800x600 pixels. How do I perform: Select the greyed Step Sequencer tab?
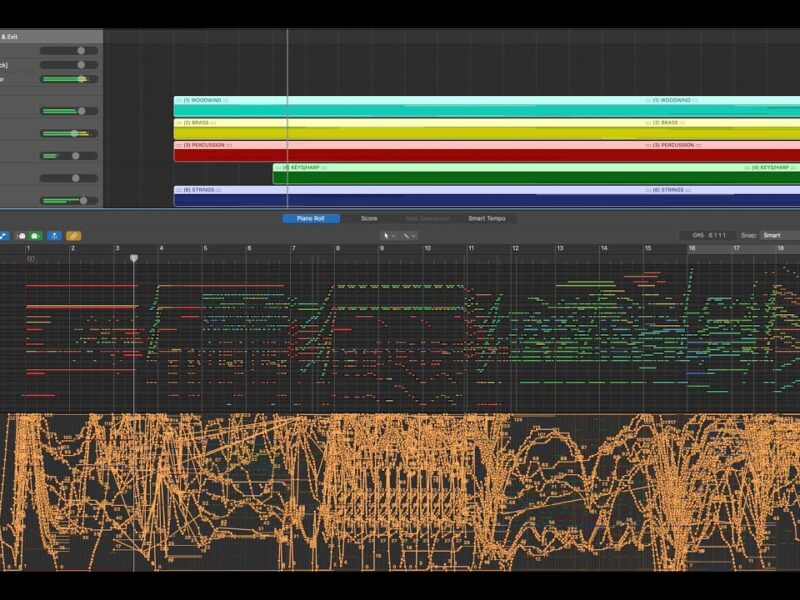coord(428,218)
